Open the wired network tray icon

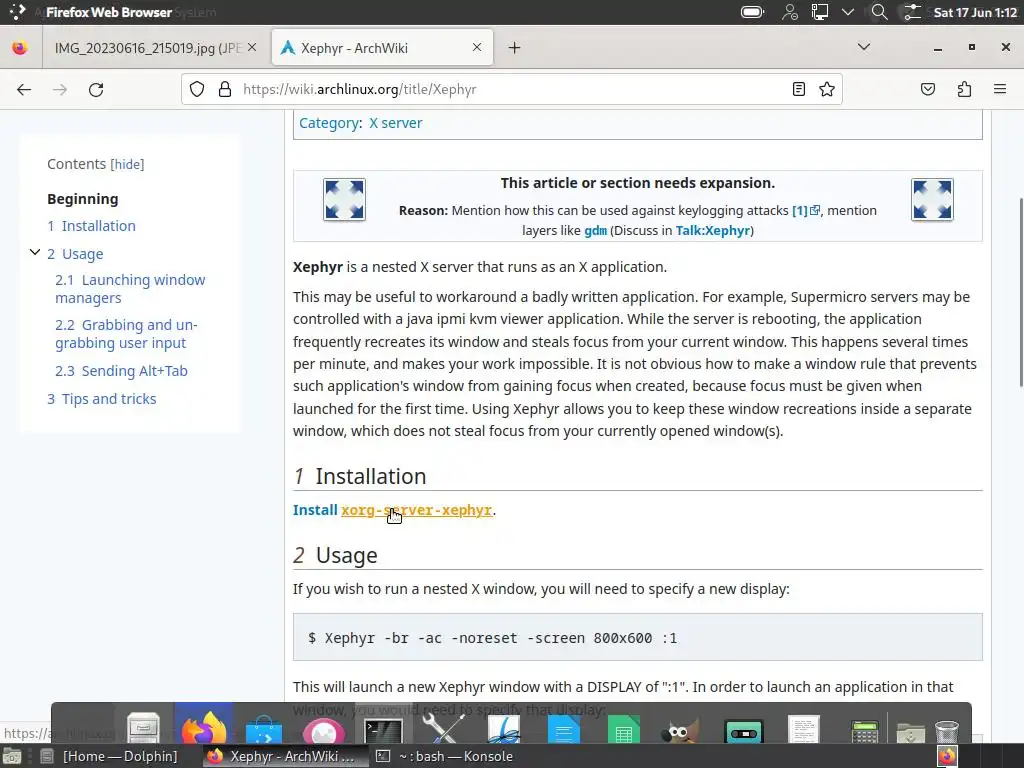click(x=820, y=12)
